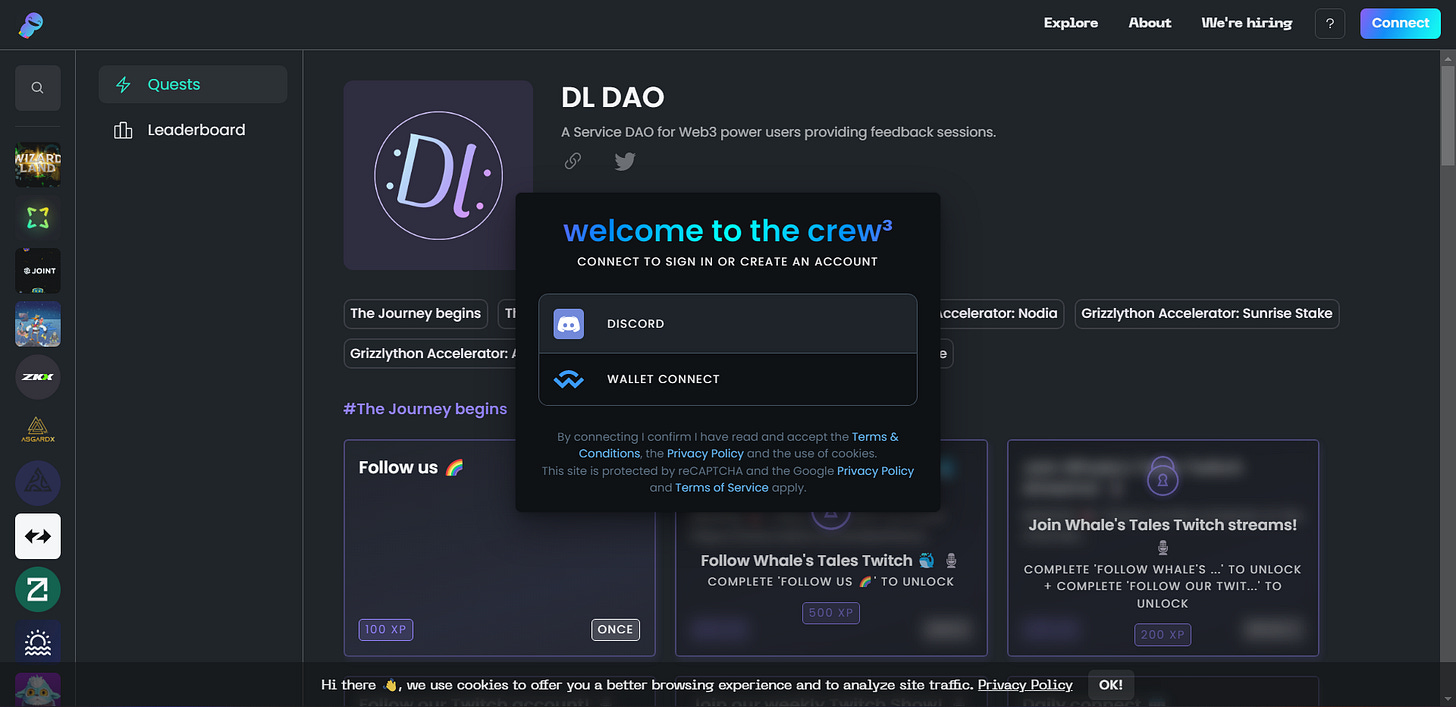Viewport: 1456px width, 707px height.
Task: Open the About page
Action: point(1150,23)
